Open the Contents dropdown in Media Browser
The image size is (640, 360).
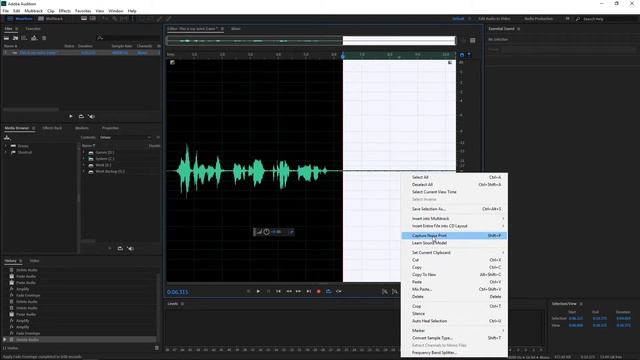[125, 138]
